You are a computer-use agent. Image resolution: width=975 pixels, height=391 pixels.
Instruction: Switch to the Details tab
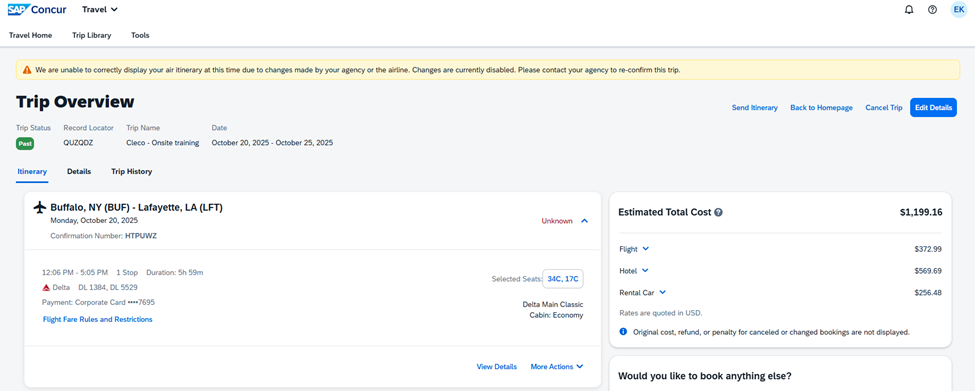pyautogui.click(x=79, y=171)
